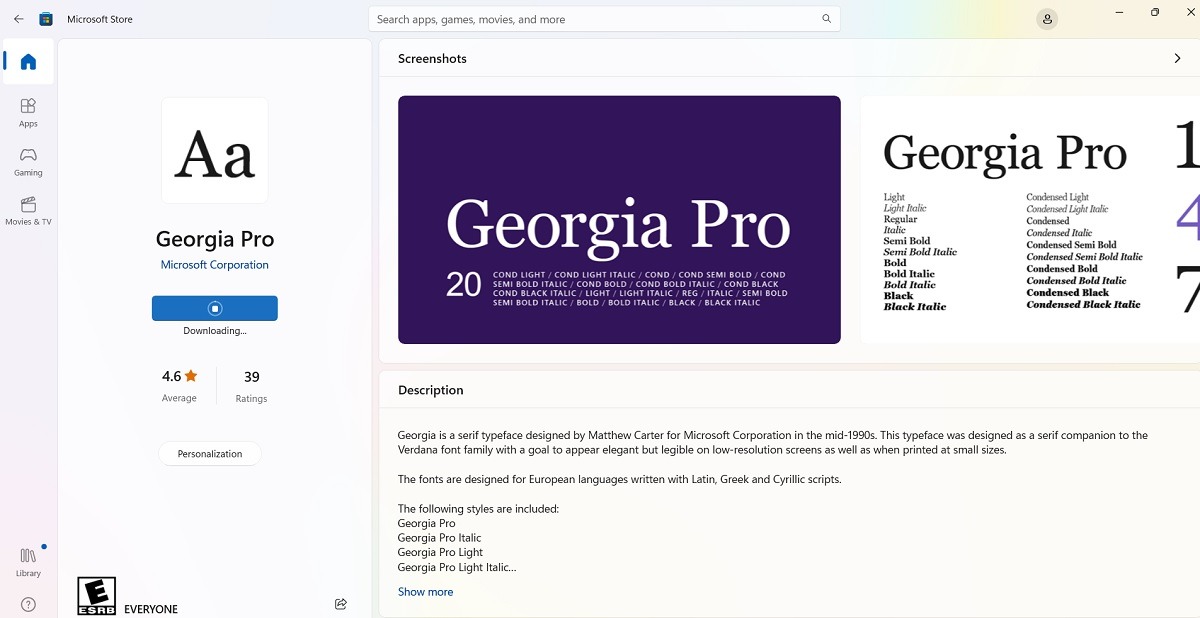Viewport: 1200px width, 618px height.
Task: Open the first purple Georgia Pro screenshot
Action: [x=619, y=220]
